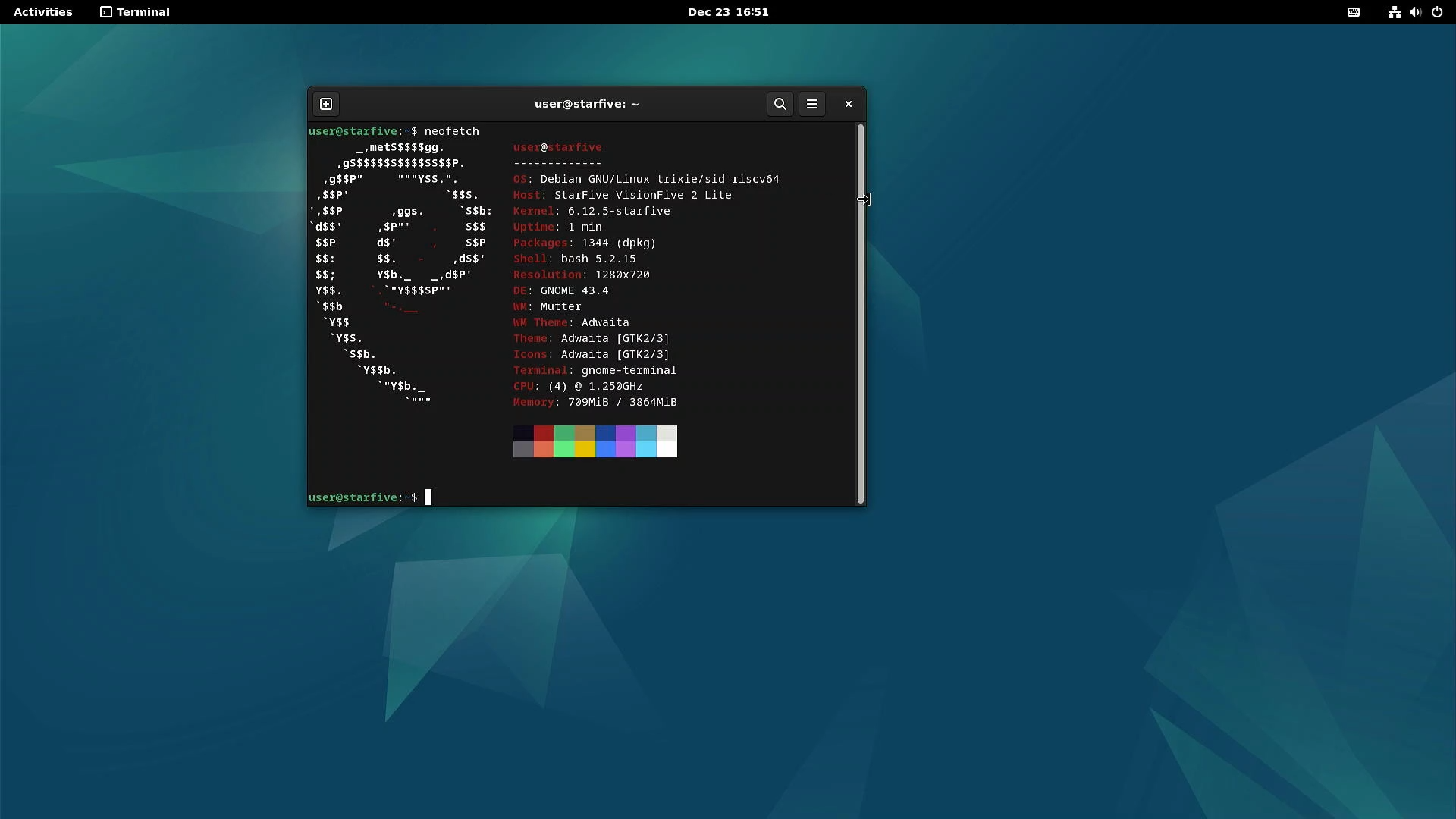
Task: Open the clock and calendar panel
Action: pos(727,12)
